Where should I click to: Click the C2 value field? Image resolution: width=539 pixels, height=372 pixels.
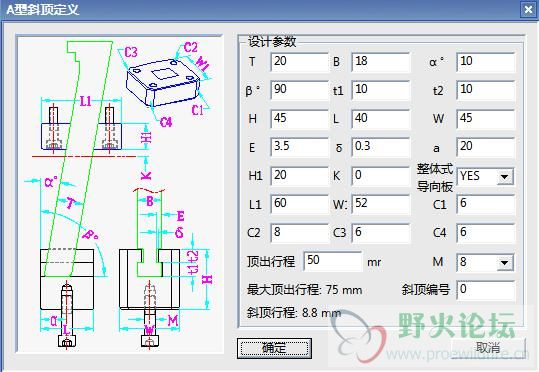(x=299, y=233)
